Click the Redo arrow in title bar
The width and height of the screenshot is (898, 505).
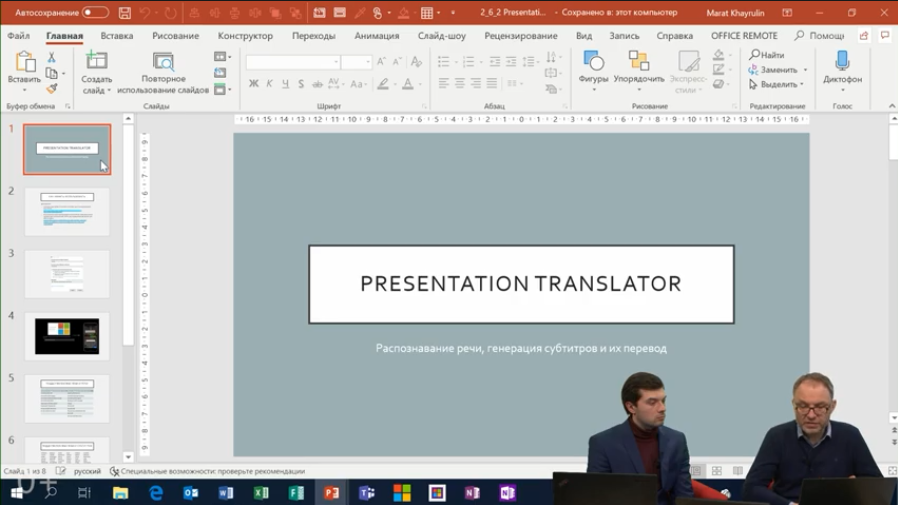coord(170,13)
